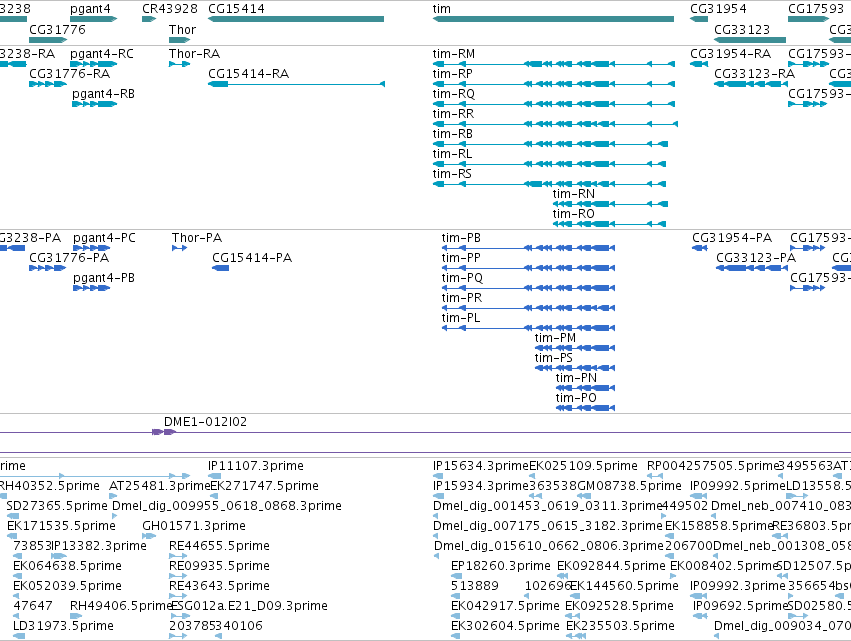851x641 pixels.
Task: Select protein tim-PO
Action: pyautogui.click(x=586, y=408)
